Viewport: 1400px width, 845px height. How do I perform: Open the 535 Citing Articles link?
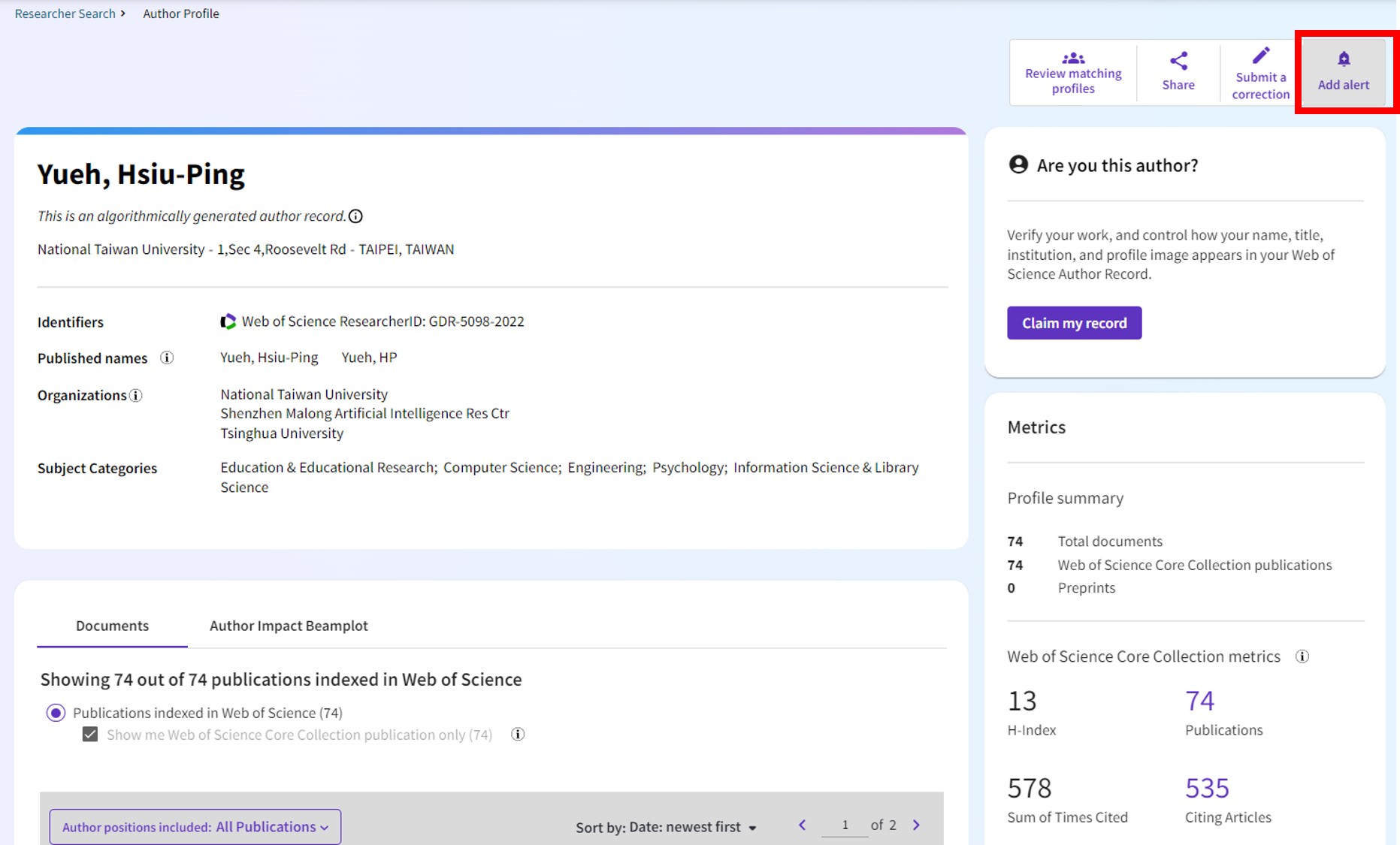coord(1207,788)
